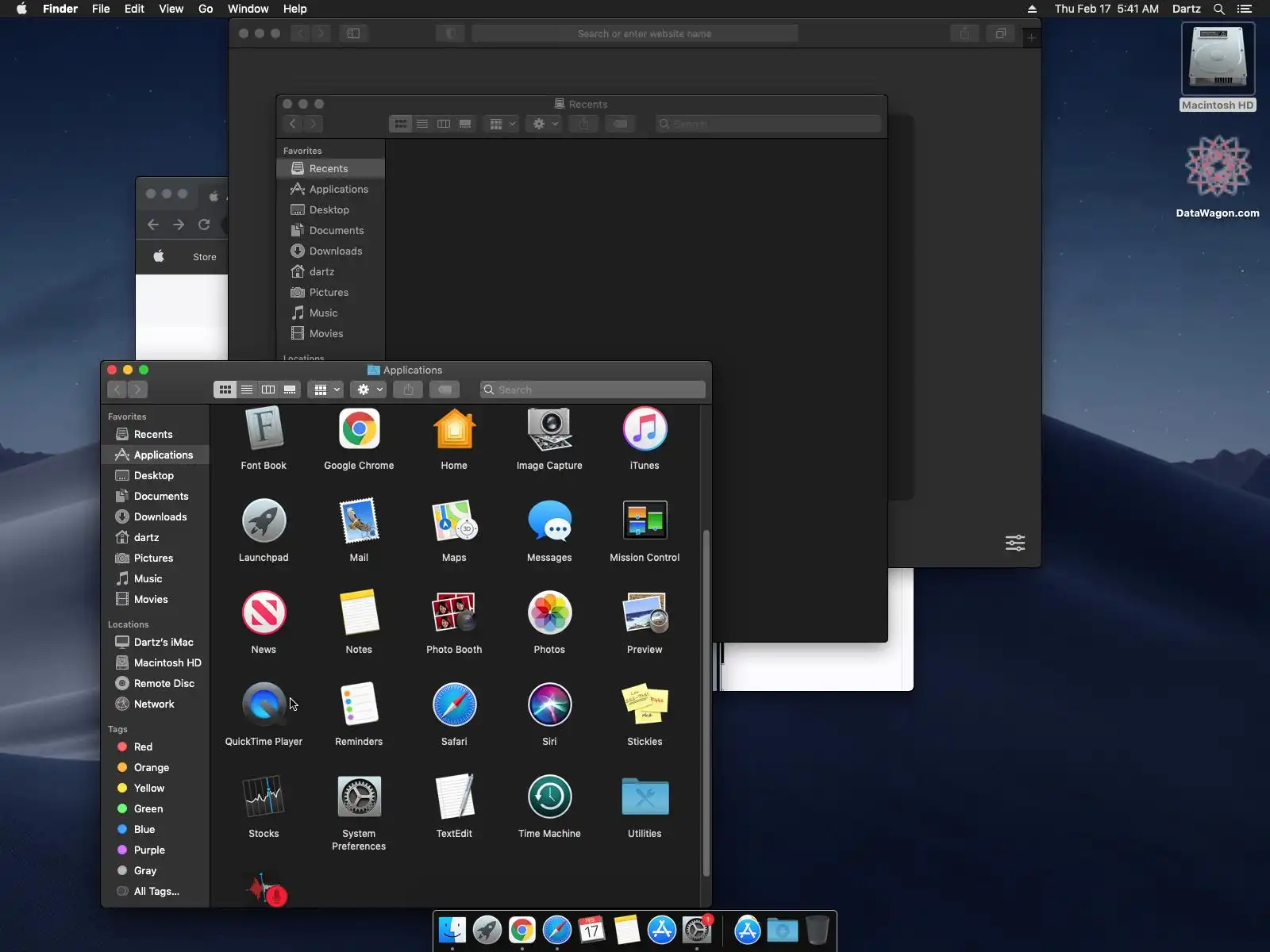Image resolution: width=1270 pixels, height=952 pixels.
Task: Select the Messages app icon
Action: tap(549, 521)
